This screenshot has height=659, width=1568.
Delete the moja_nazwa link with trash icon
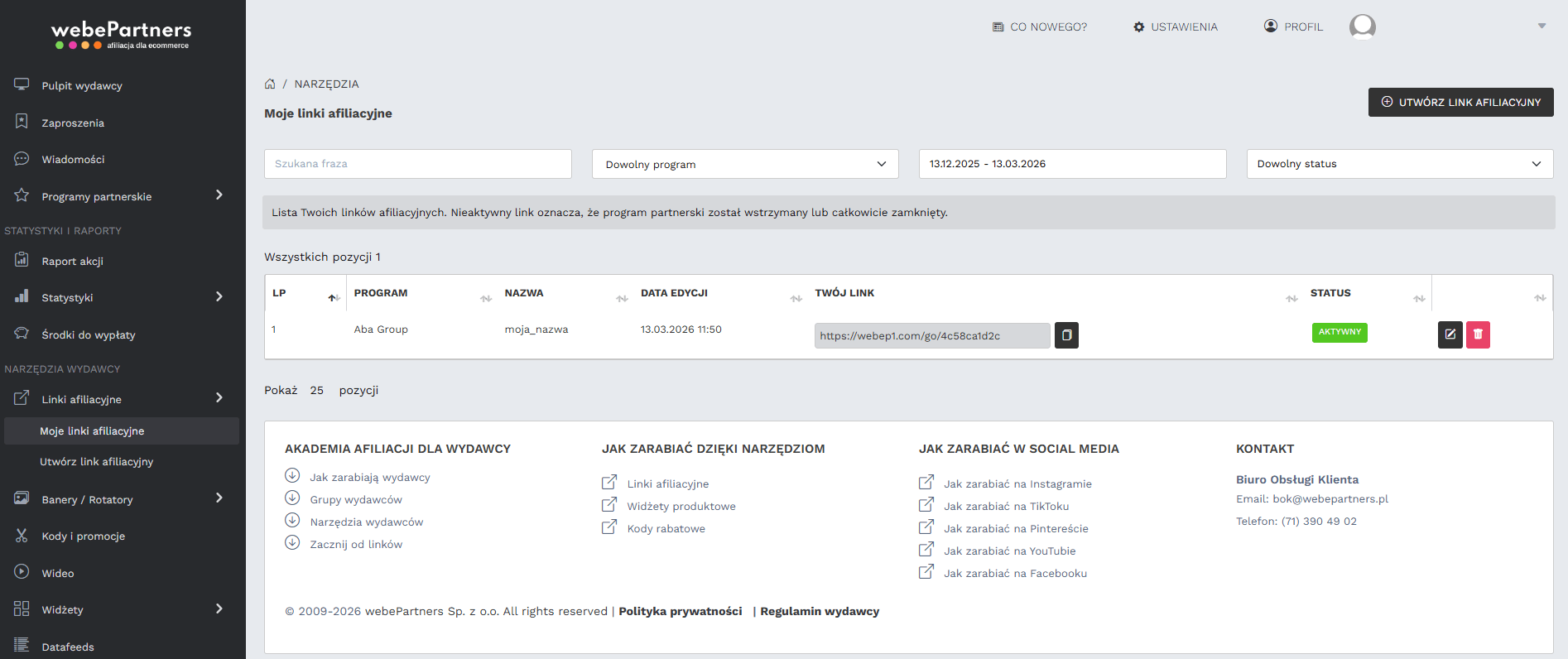point(1478,334)
